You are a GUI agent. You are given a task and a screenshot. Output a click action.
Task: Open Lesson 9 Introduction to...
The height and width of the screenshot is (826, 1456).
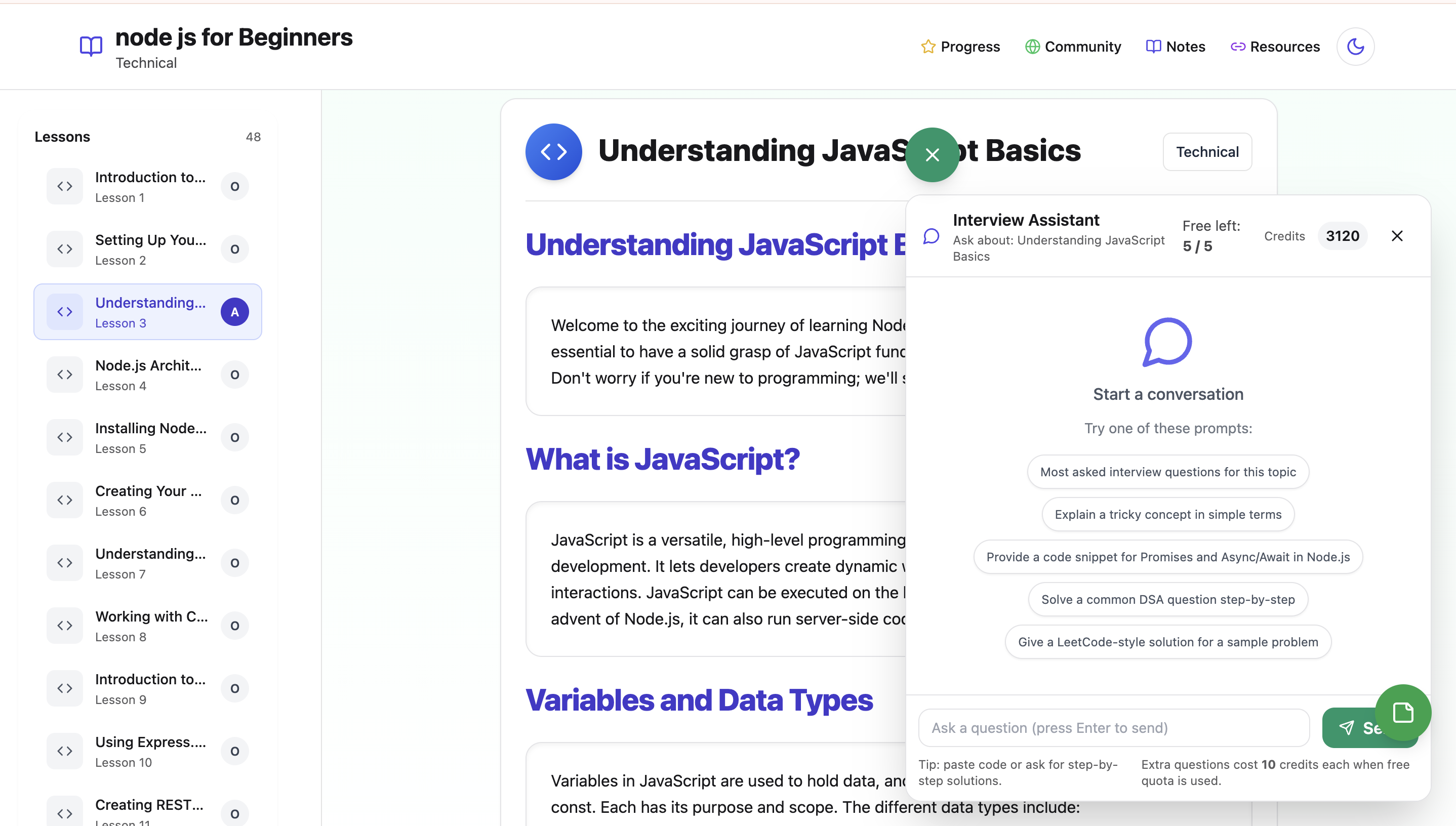point(147,689)
